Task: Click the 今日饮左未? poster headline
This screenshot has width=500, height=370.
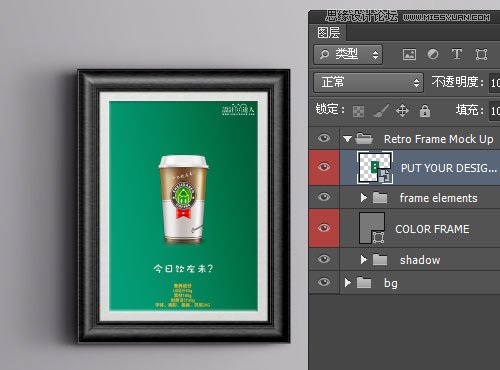Action: point(183,269)
